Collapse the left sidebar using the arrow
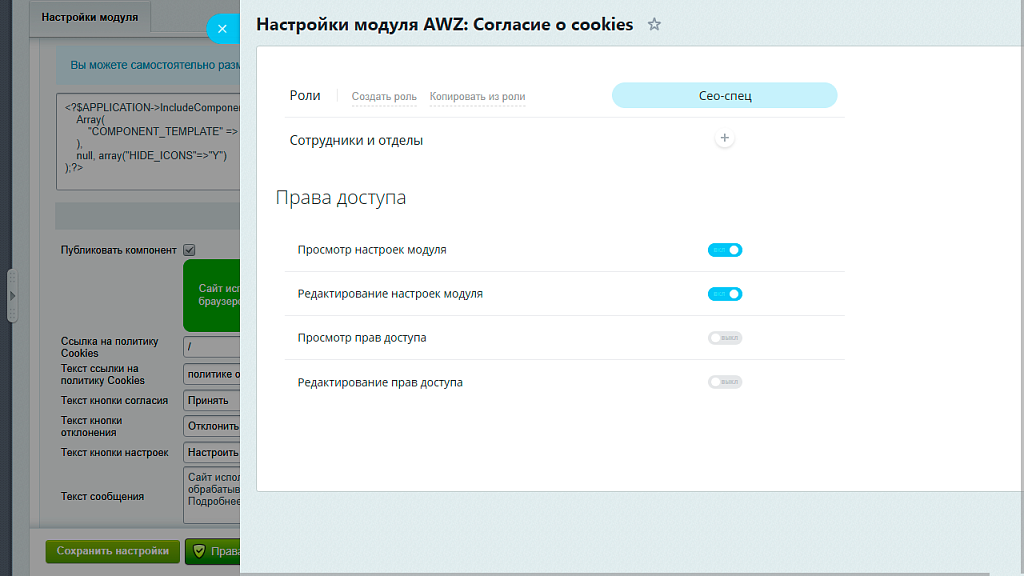This screenshot has width=1024, height=576. 11,295
